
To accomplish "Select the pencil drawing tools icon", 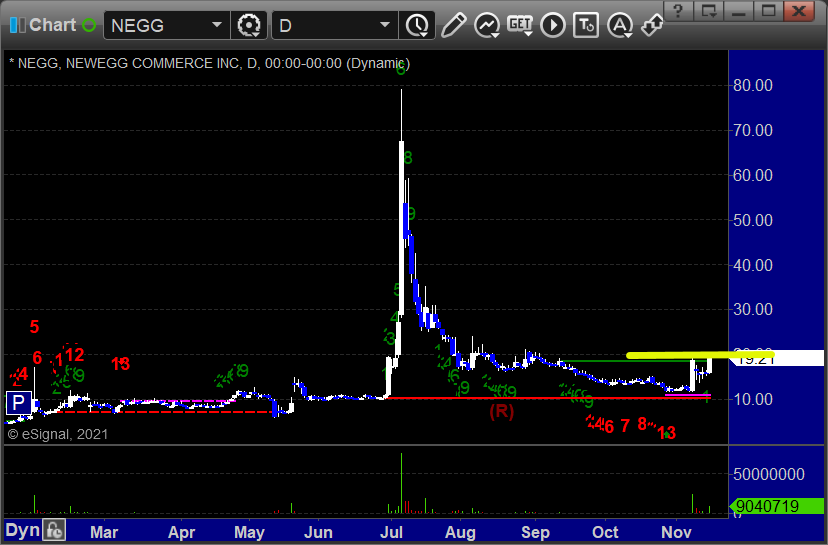I will coord(453,25).
